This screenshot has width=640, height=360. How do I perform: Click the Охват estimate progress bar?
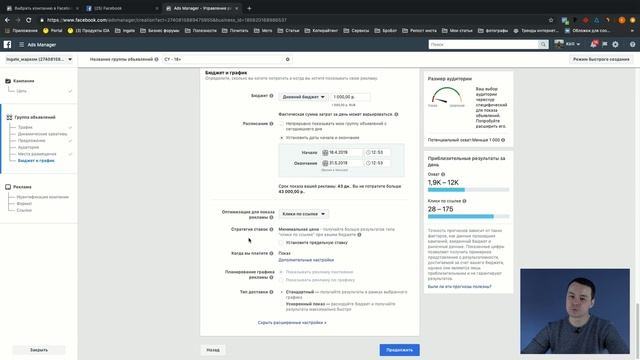pyautogui.click(x=468, y=190)
